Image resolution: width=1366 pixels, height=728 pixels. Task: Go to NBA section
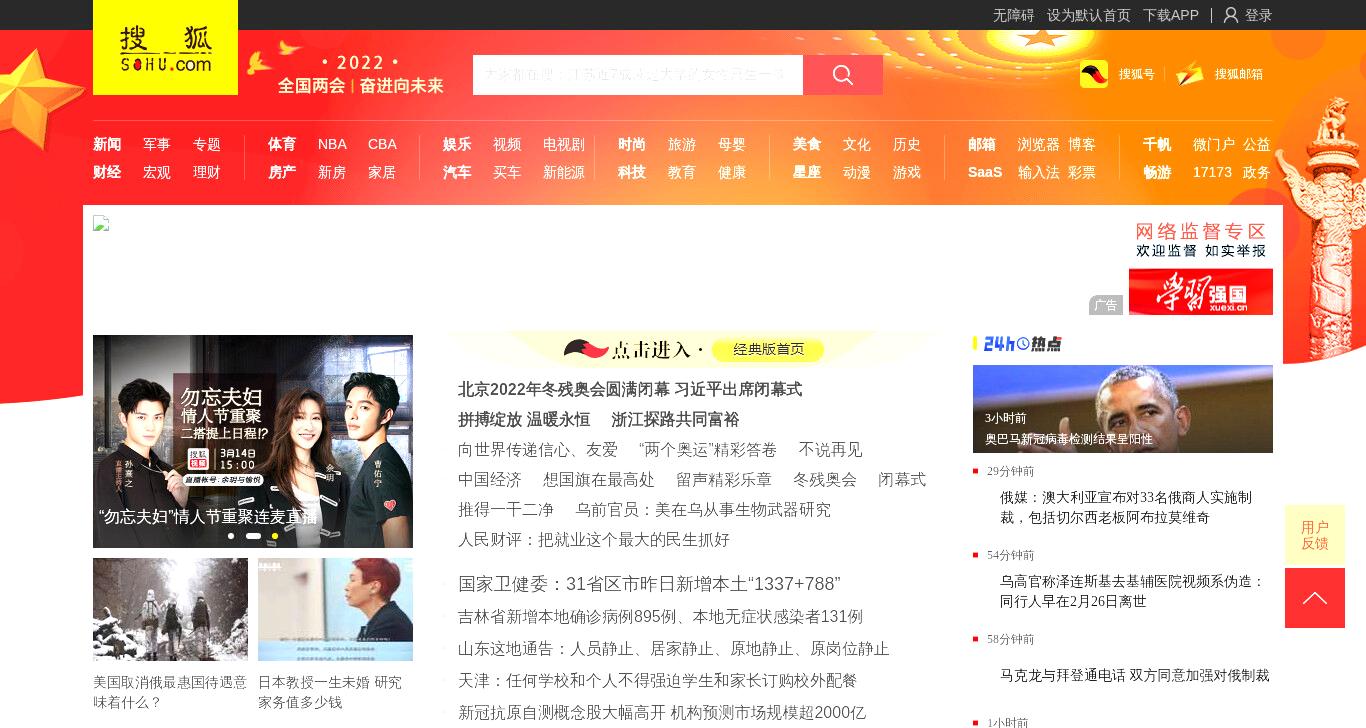click(x=332, y=144)
